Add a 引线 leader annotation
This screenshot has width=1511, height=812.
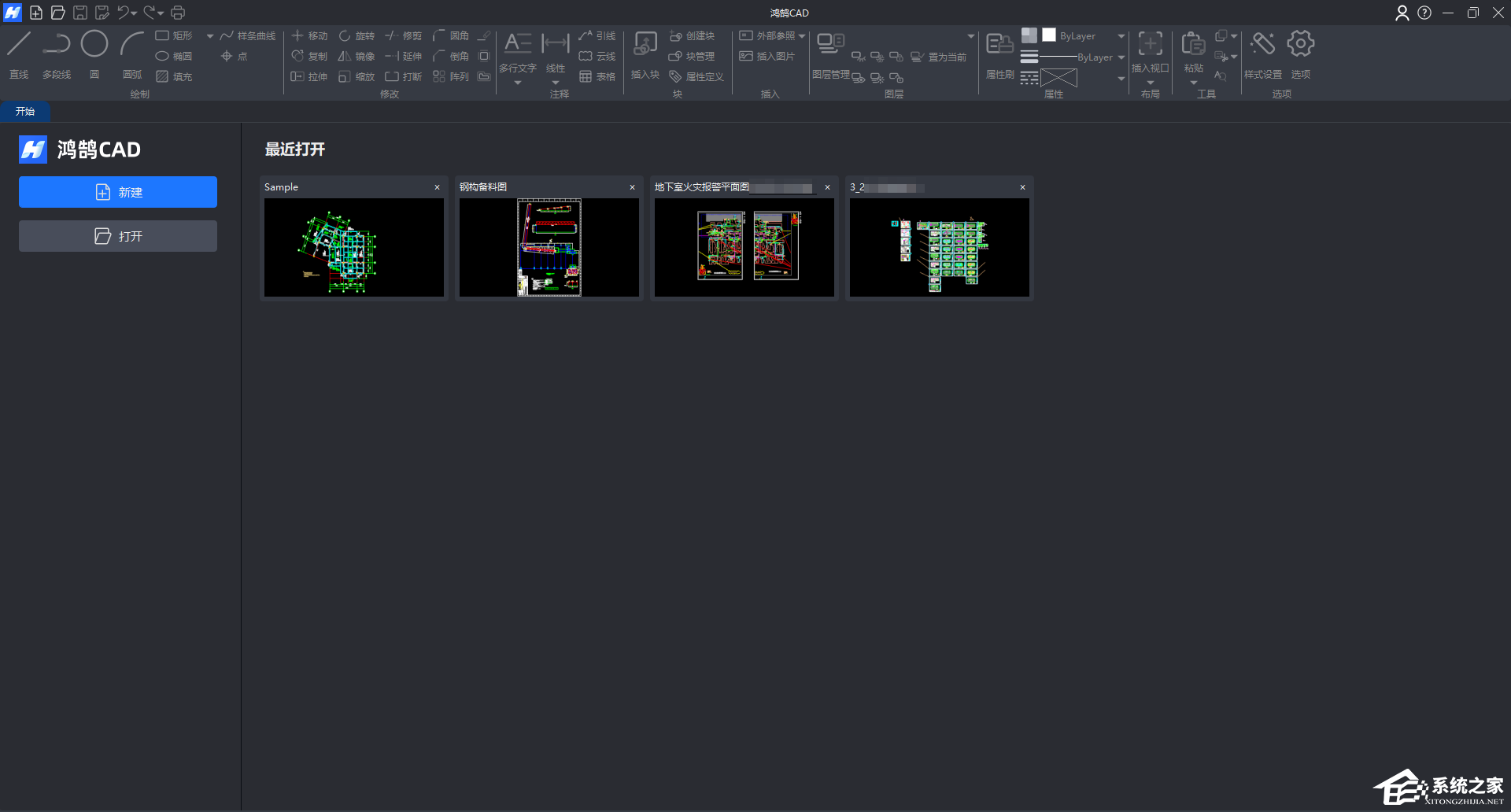pyautogui.click(x=597, y=36)
